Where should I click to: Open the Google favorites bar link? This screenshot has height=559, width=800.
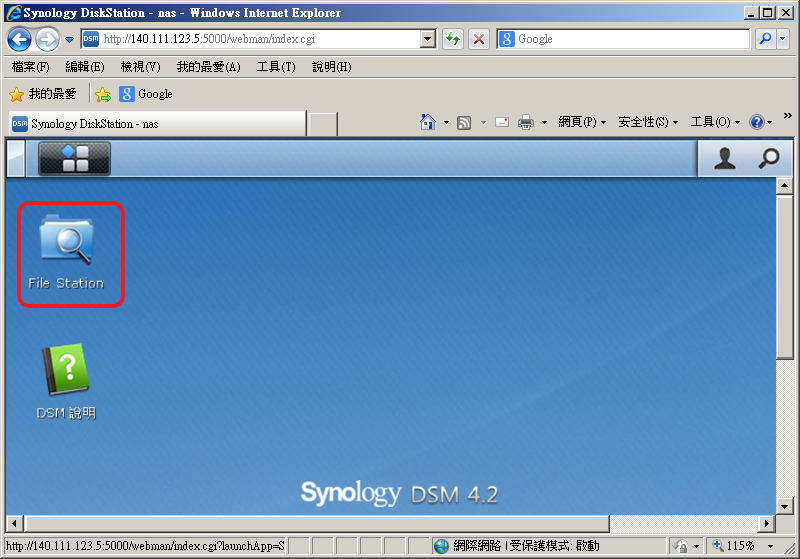pyautogui.click(x=146, y=94)
